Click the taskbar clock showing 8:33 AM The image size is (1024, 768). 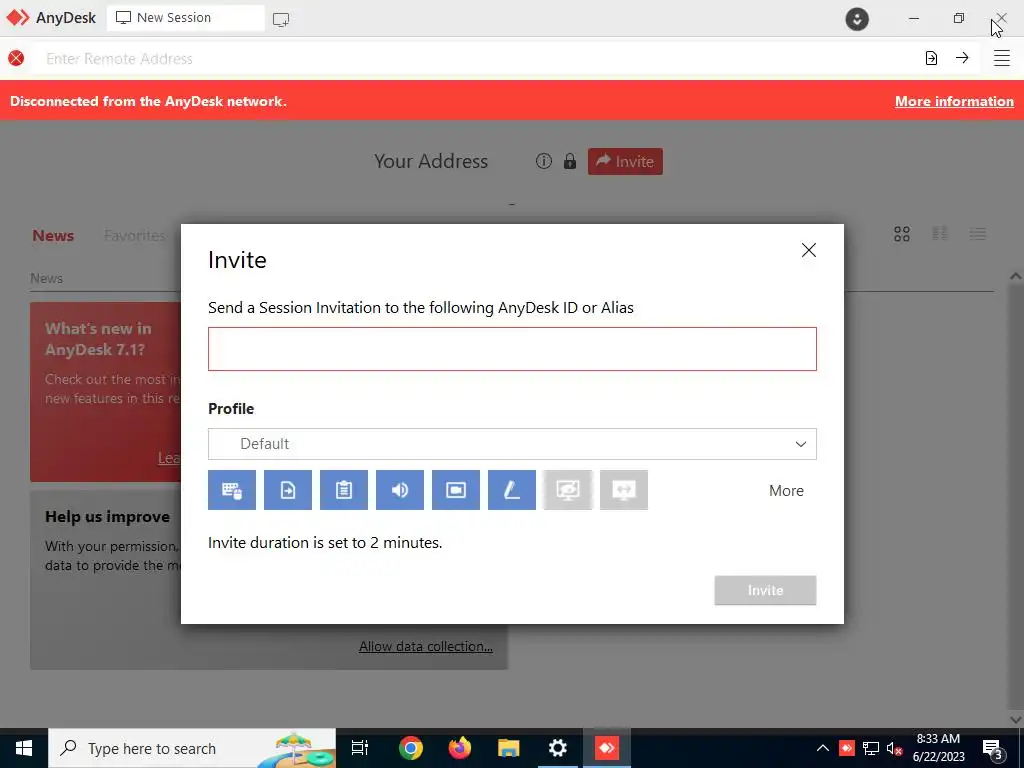coord(938,748)
